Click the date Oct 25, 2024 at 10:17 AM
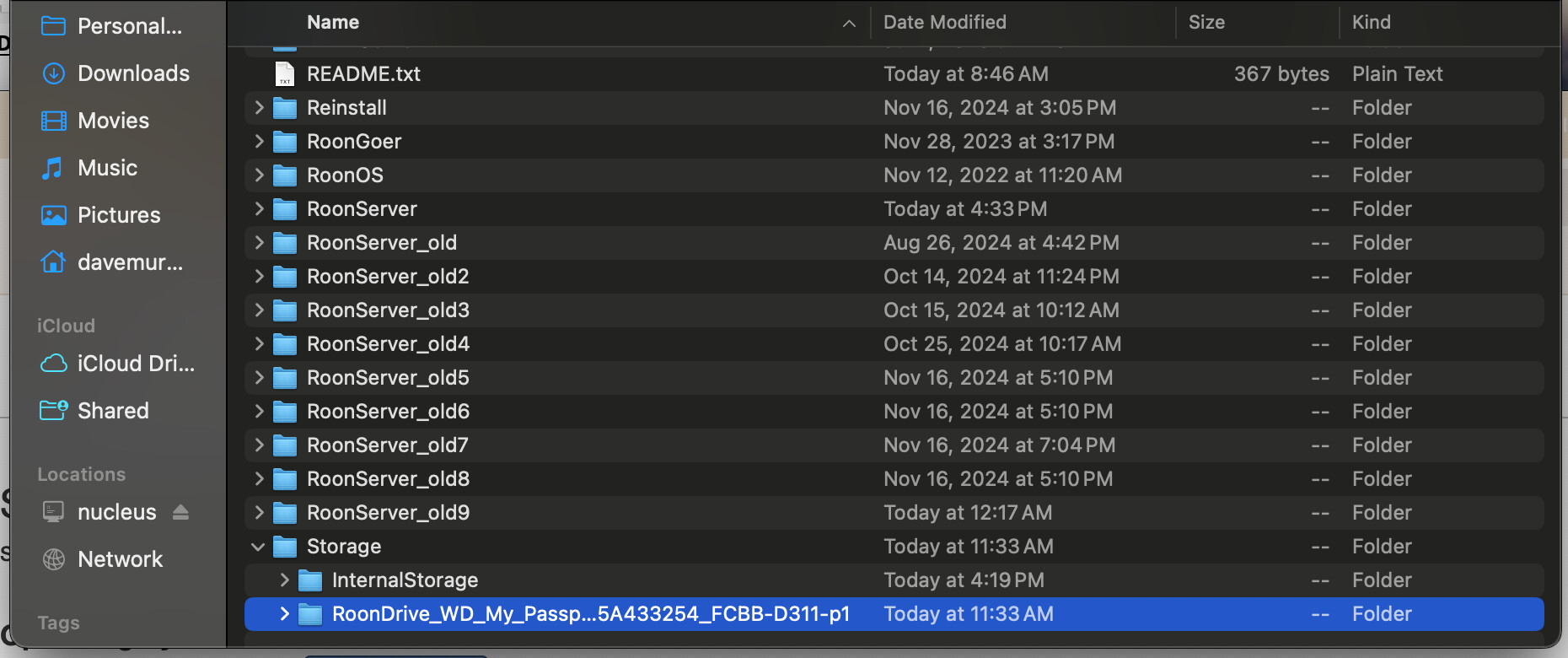The height and width of the screenshot is (658, 1568). tap(1002, 344)
